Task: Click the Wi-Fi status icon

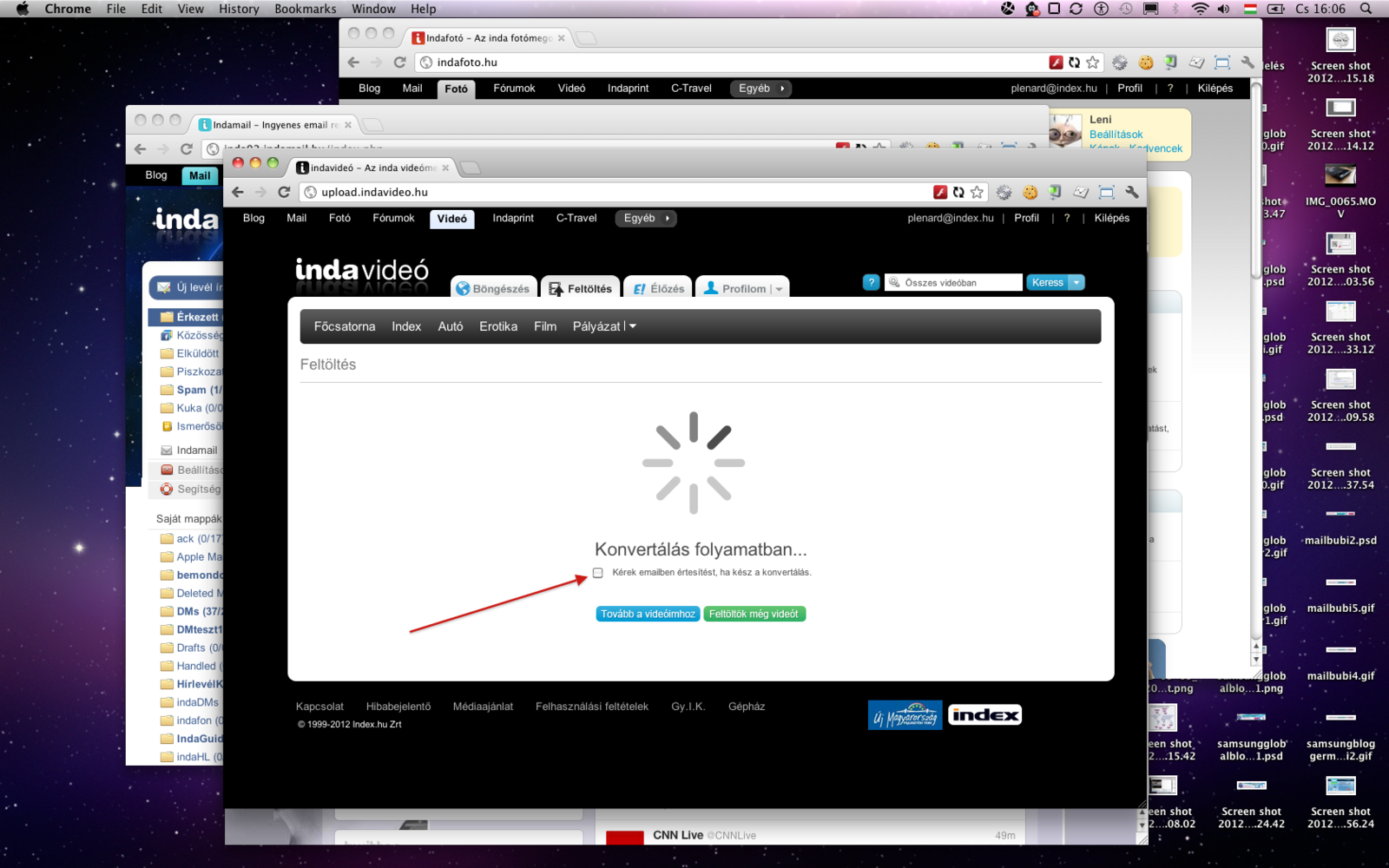Action: point(1200,9)
